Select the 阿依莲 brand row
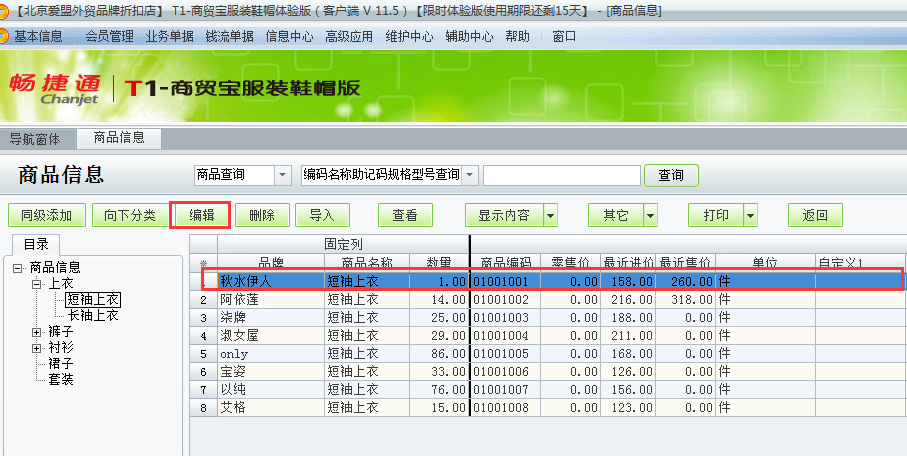907x456 pixels. [x=271, y=300]
